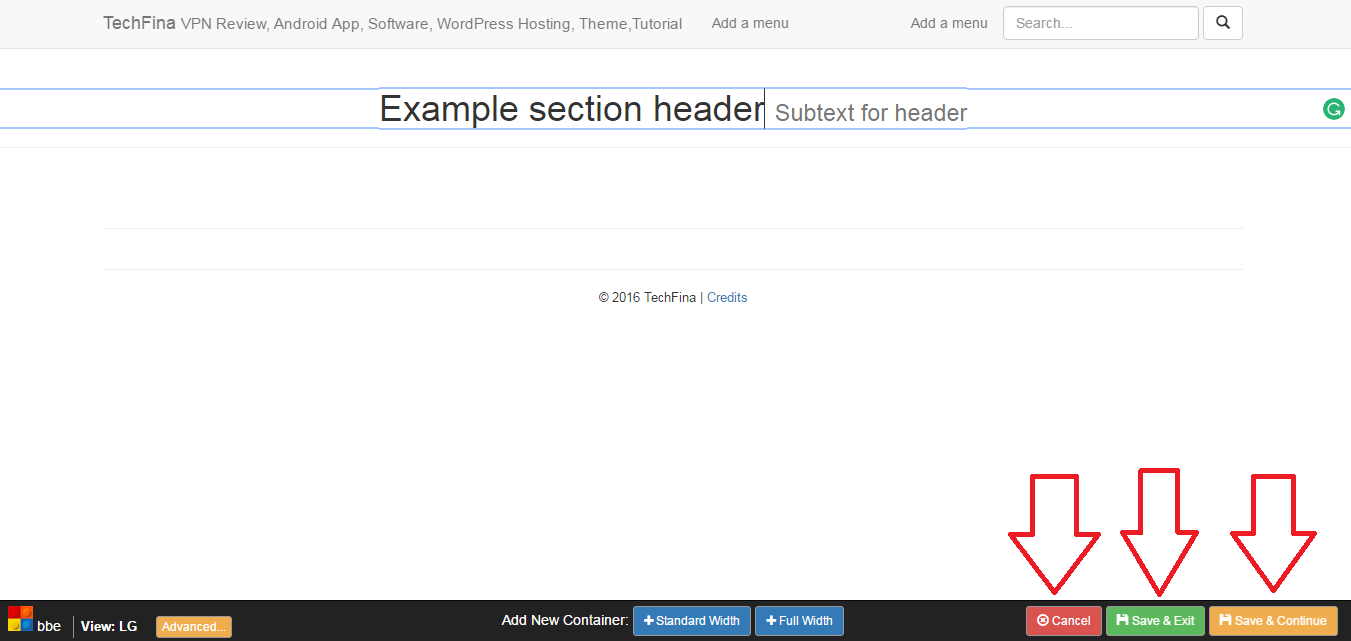This screenshot has width=1351, height=641.
Task: Click the View: LG indicator
Action: (109, 627)
